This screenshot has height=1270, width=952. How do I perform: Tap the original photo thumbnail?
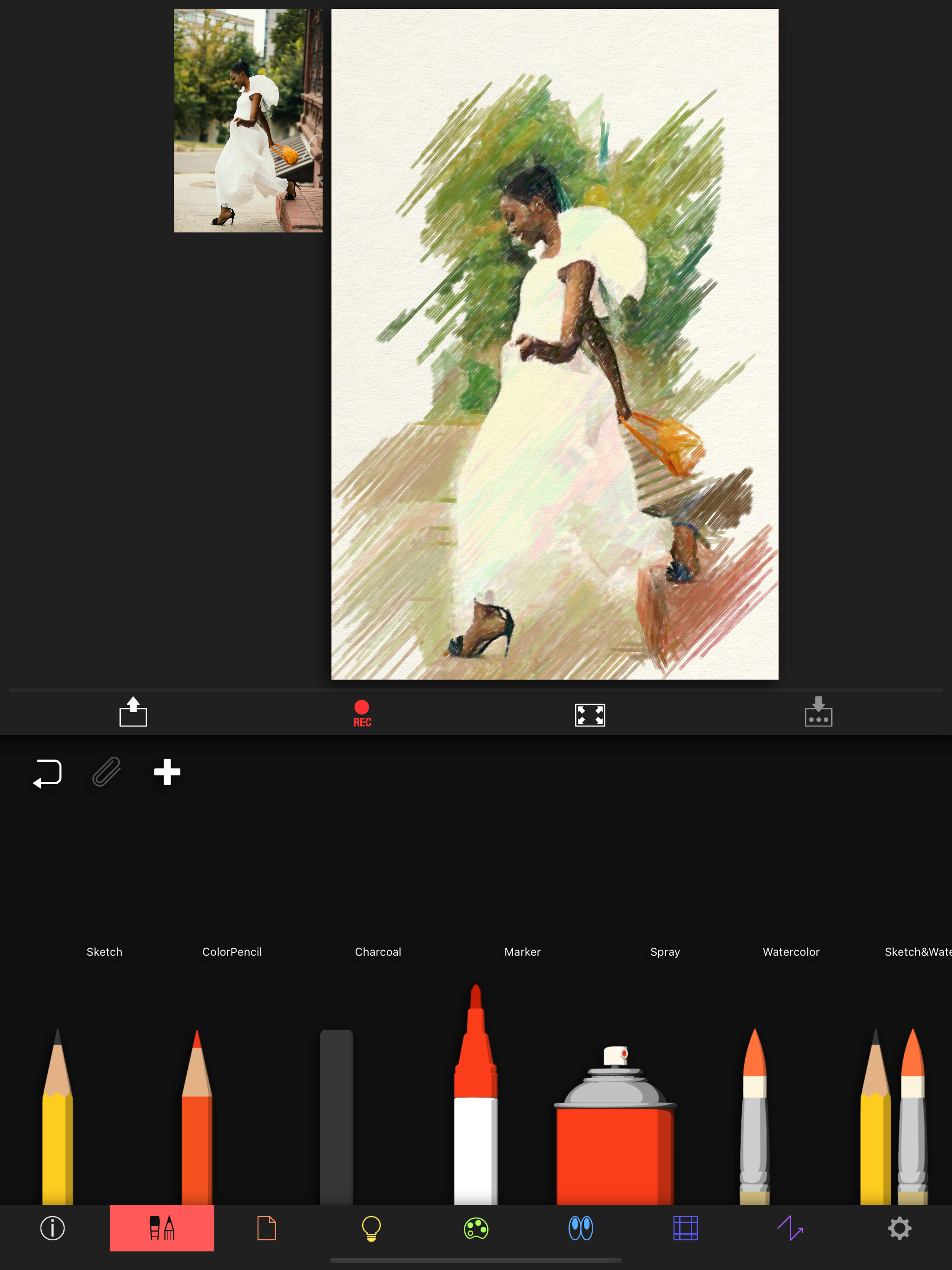[248, 120]
